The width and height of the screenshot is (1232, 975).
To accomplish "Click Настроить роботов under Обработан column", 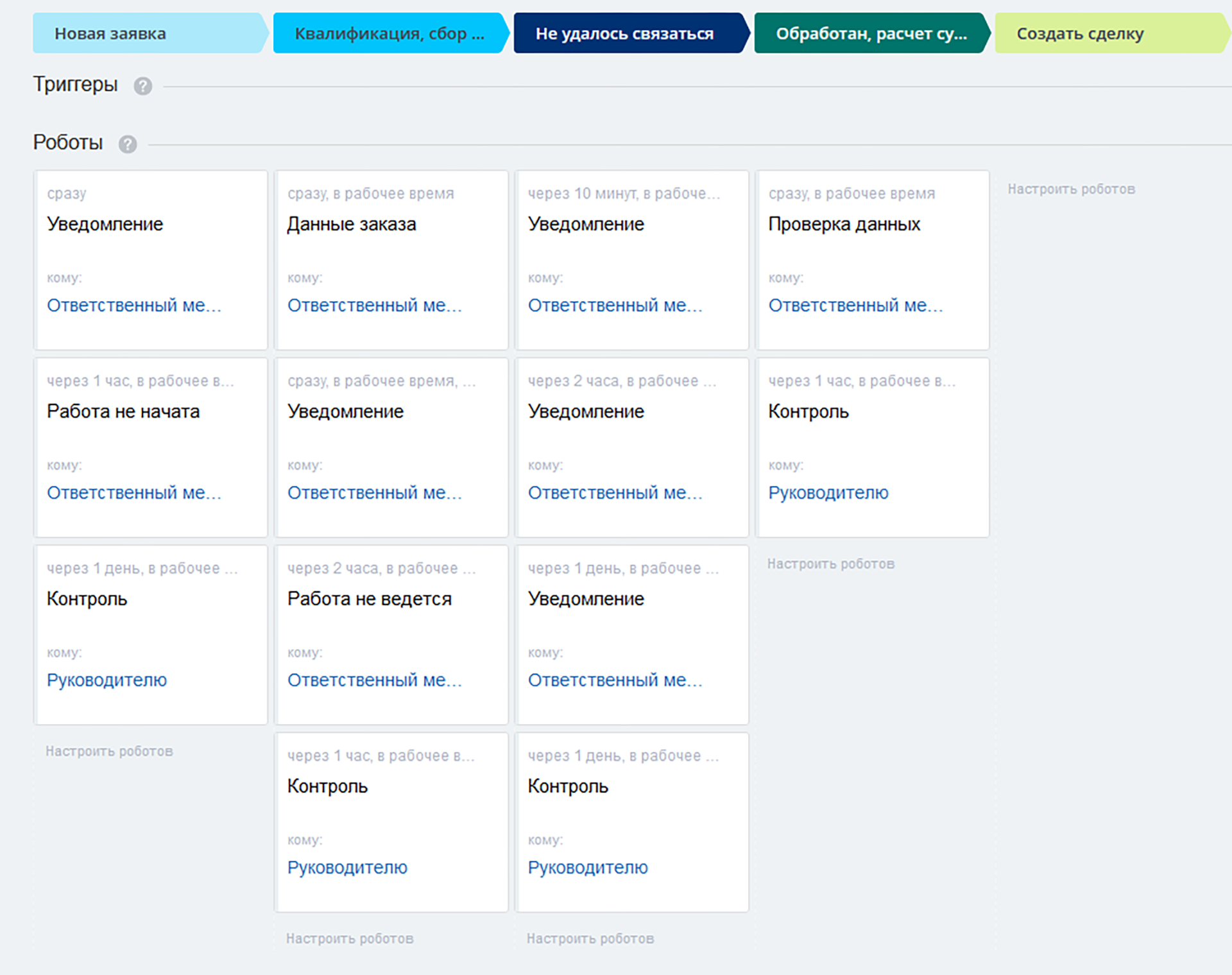I will 830,564.
